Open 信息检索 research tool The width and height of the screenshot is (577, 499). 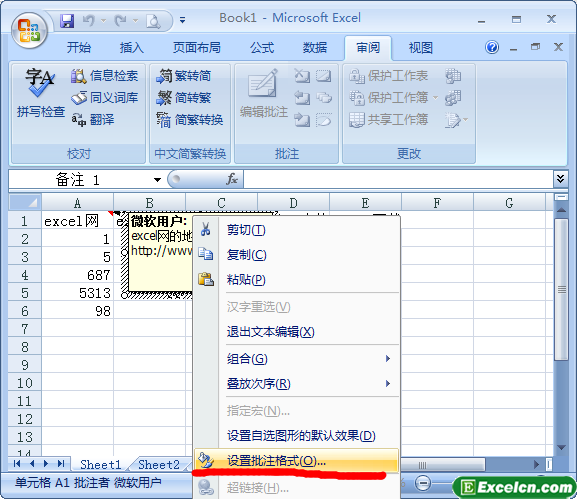pyautogui.click(x=105, y=76)
